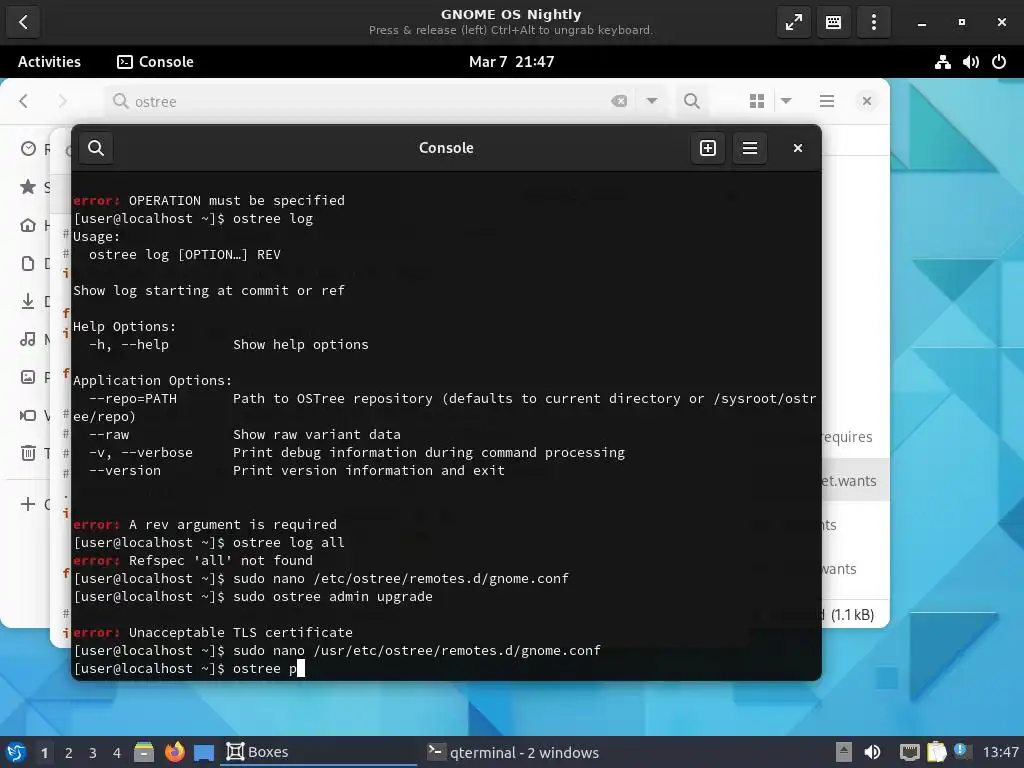Click 'OPERATION must be specified' error text
This screenshot has width=1024, height=768.
[236, 200]
